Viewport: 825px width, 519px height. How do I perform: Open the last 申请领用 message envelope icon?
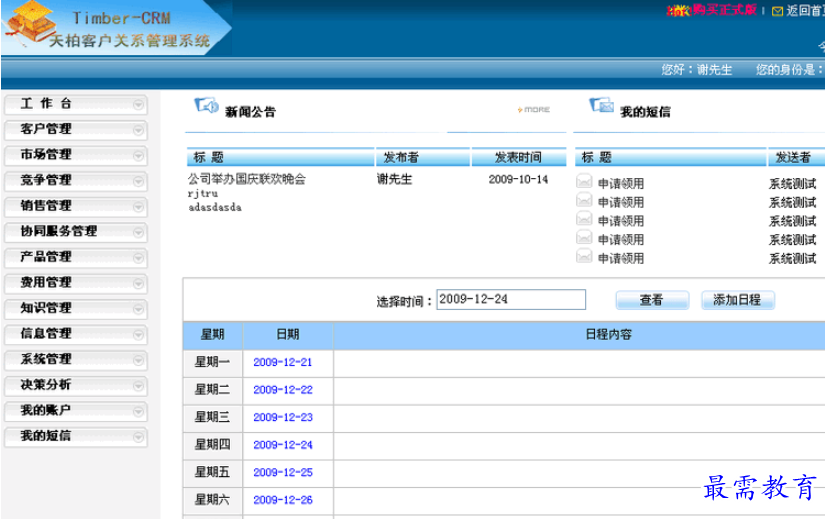click(584, 257)
